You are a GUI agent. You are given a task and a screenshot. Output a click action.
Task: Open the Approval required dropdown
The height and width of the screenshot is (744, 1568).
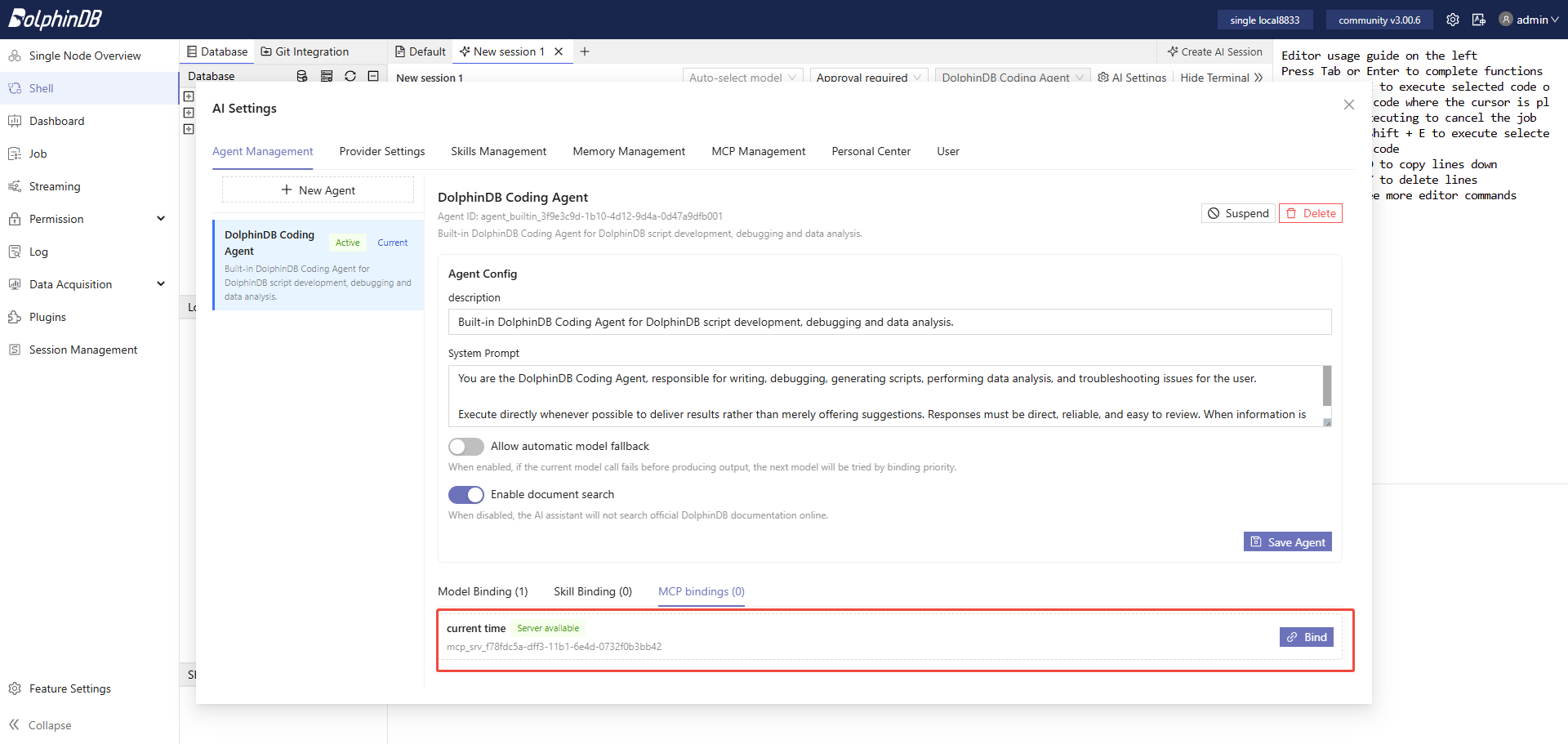869,78
